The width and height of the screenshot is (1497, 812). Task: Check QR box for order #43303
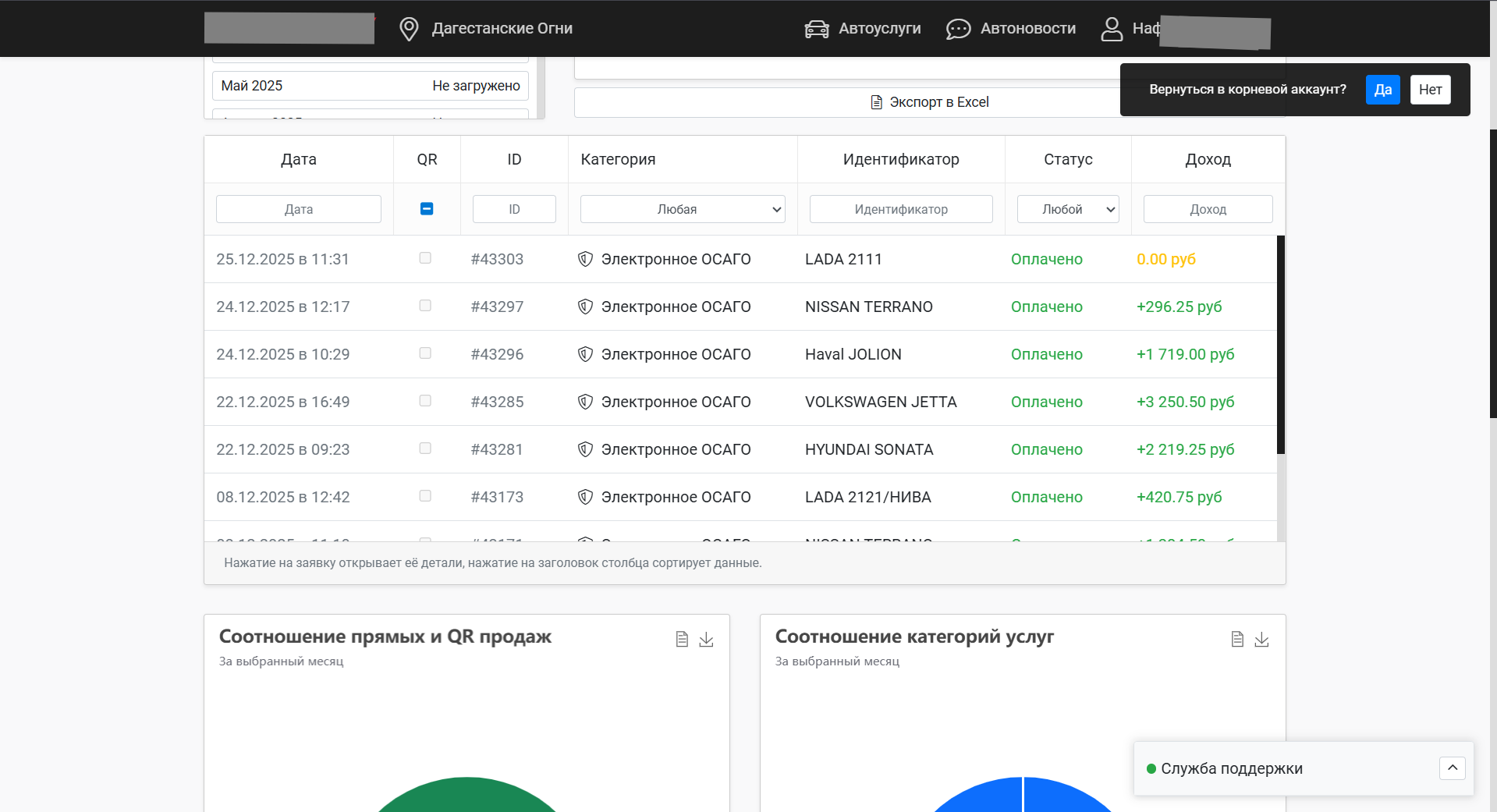click(x=425, y=258)
